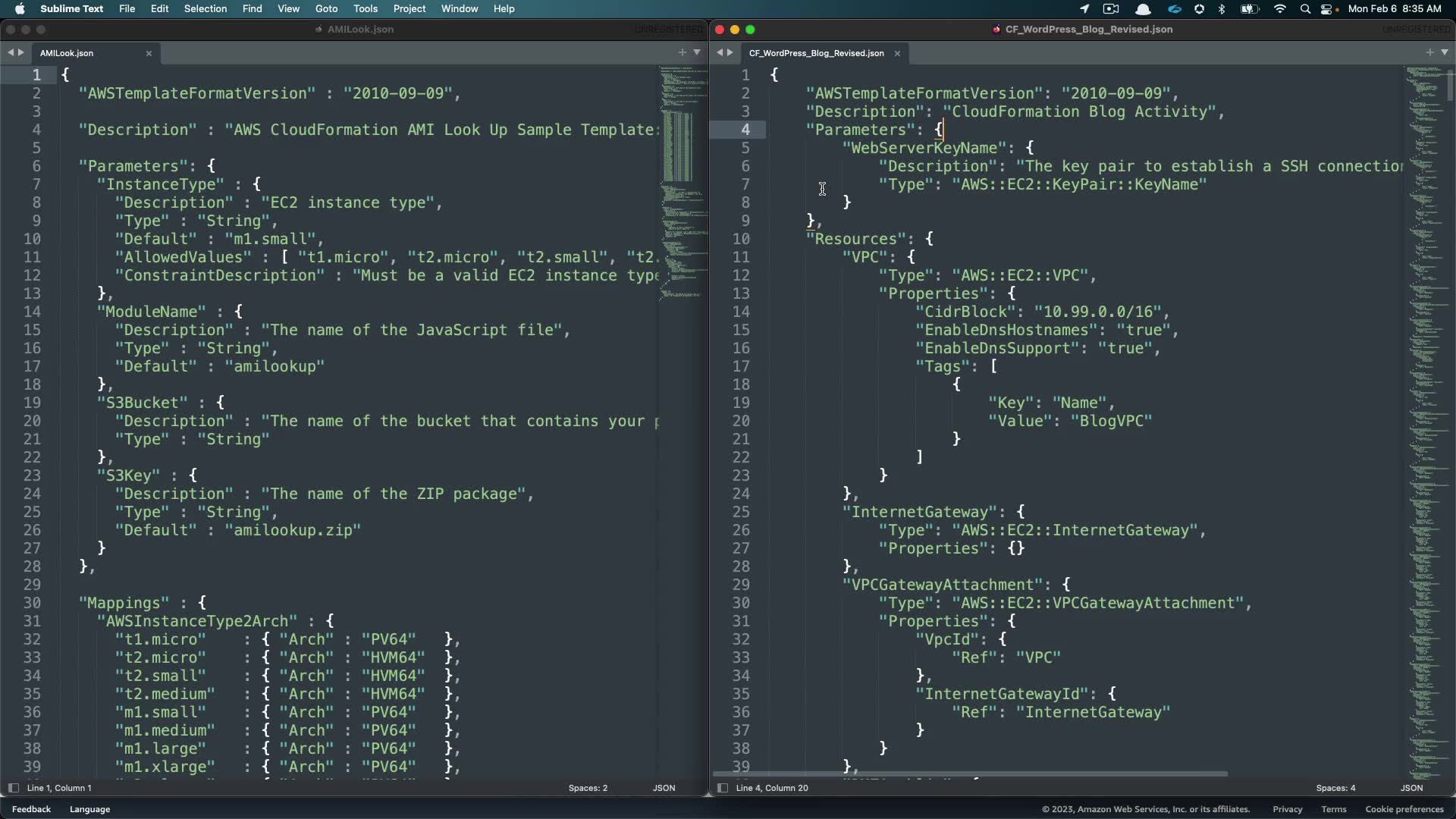Open tab list dropdown in CF_WordPress window

pyautogui.click(x=1444, y=52)
